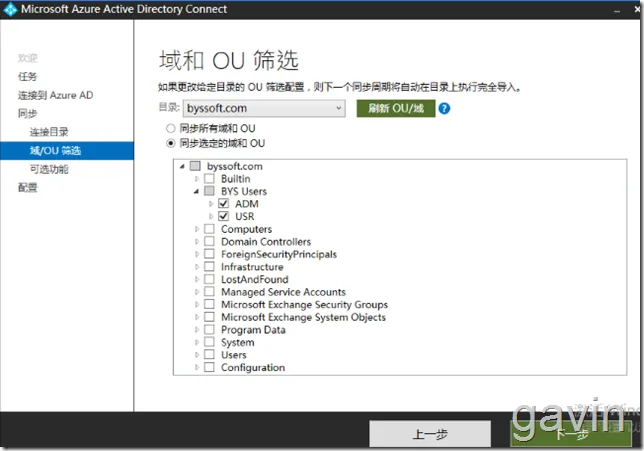
Task: Select the Domain Controllers tree label
Action: [x=266, y=242]
